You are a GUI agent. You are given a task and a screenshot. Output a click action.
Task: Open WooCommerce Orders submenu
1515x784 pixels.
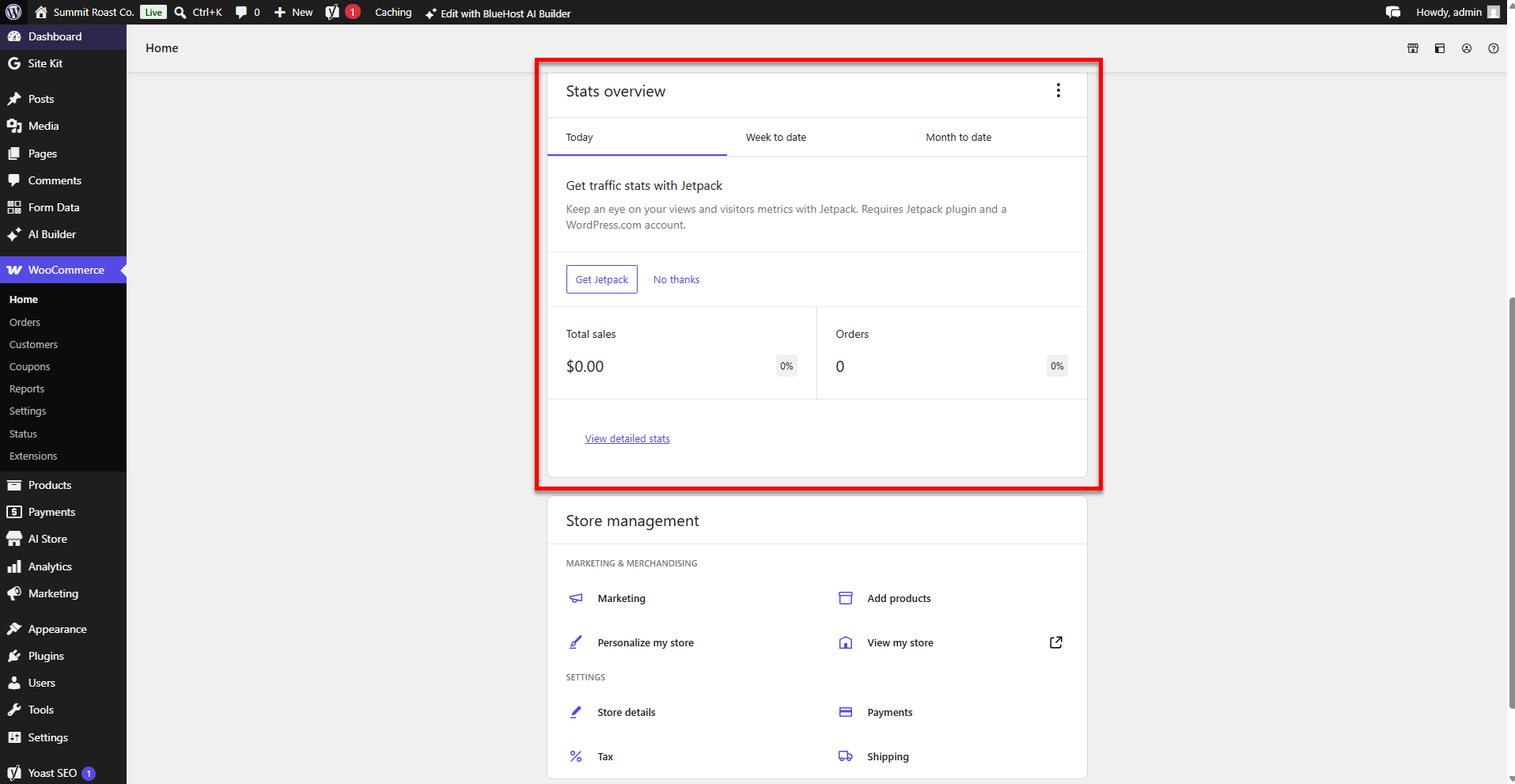(x=25, y=322)
